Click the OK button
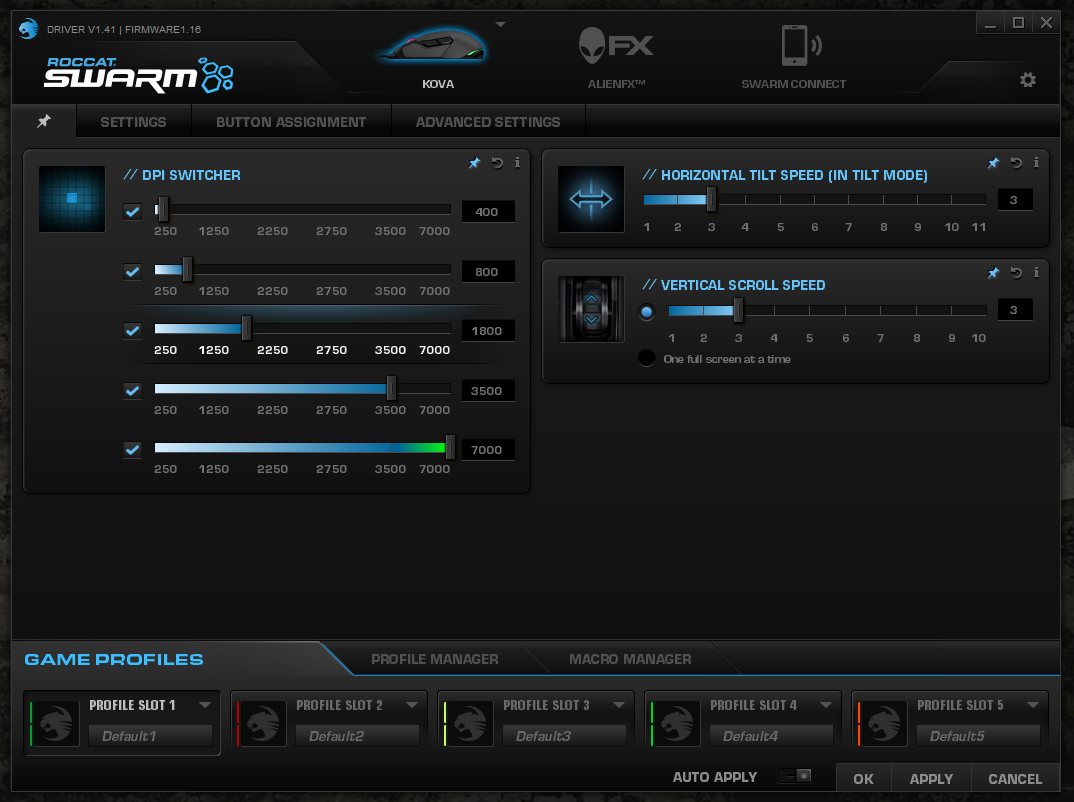 pyautogui.click(x=864, y=779)
